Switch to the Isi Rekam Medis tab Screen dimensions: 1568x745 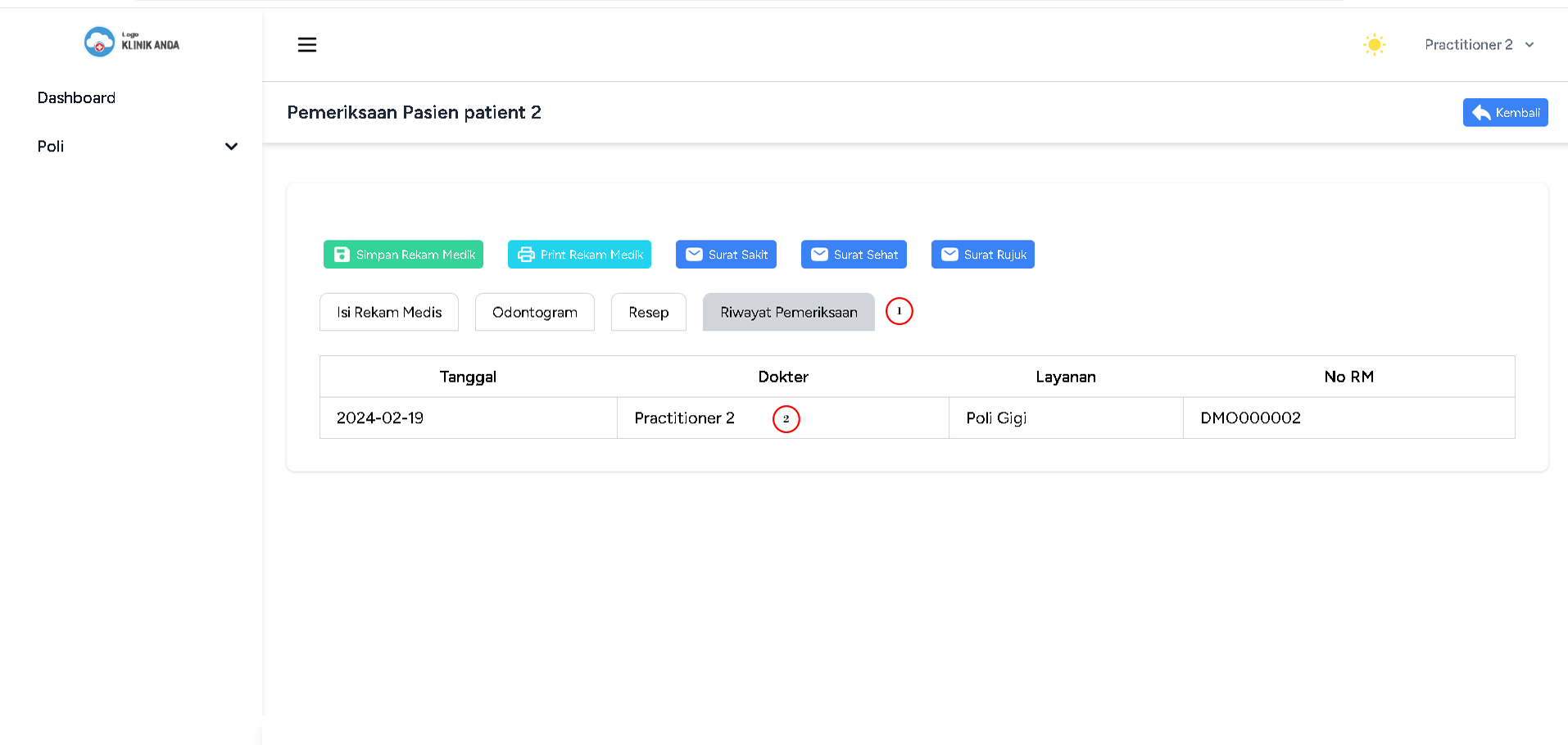[389, 312]
